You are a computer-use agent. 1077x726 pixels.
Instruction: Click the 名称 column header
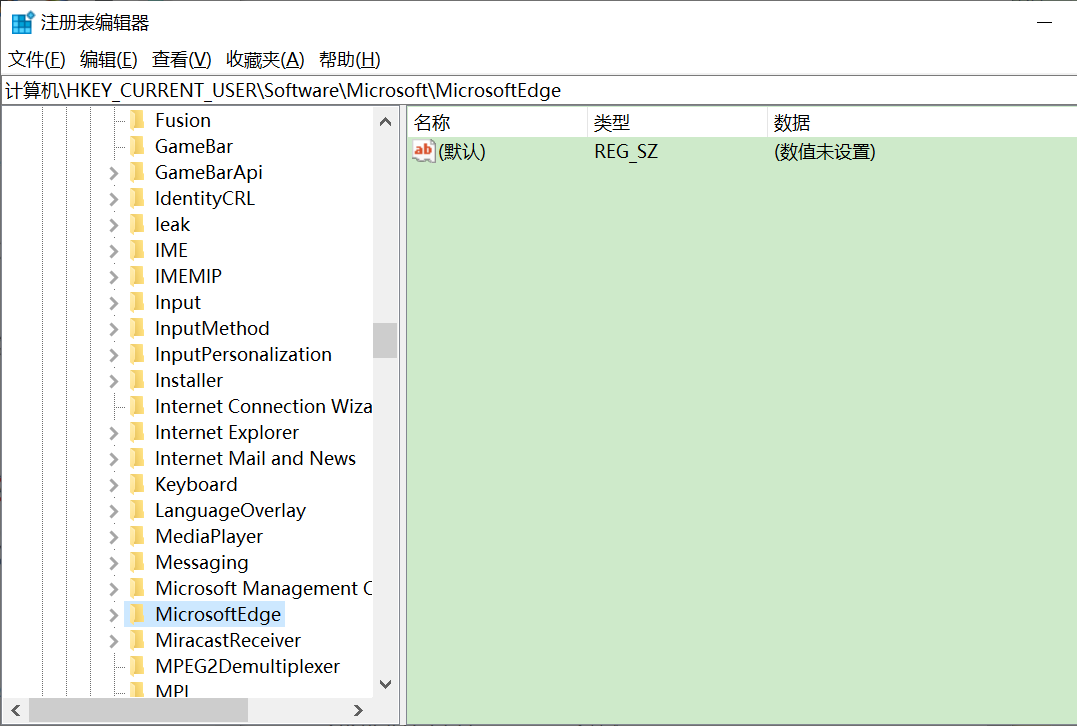point(497,123)
